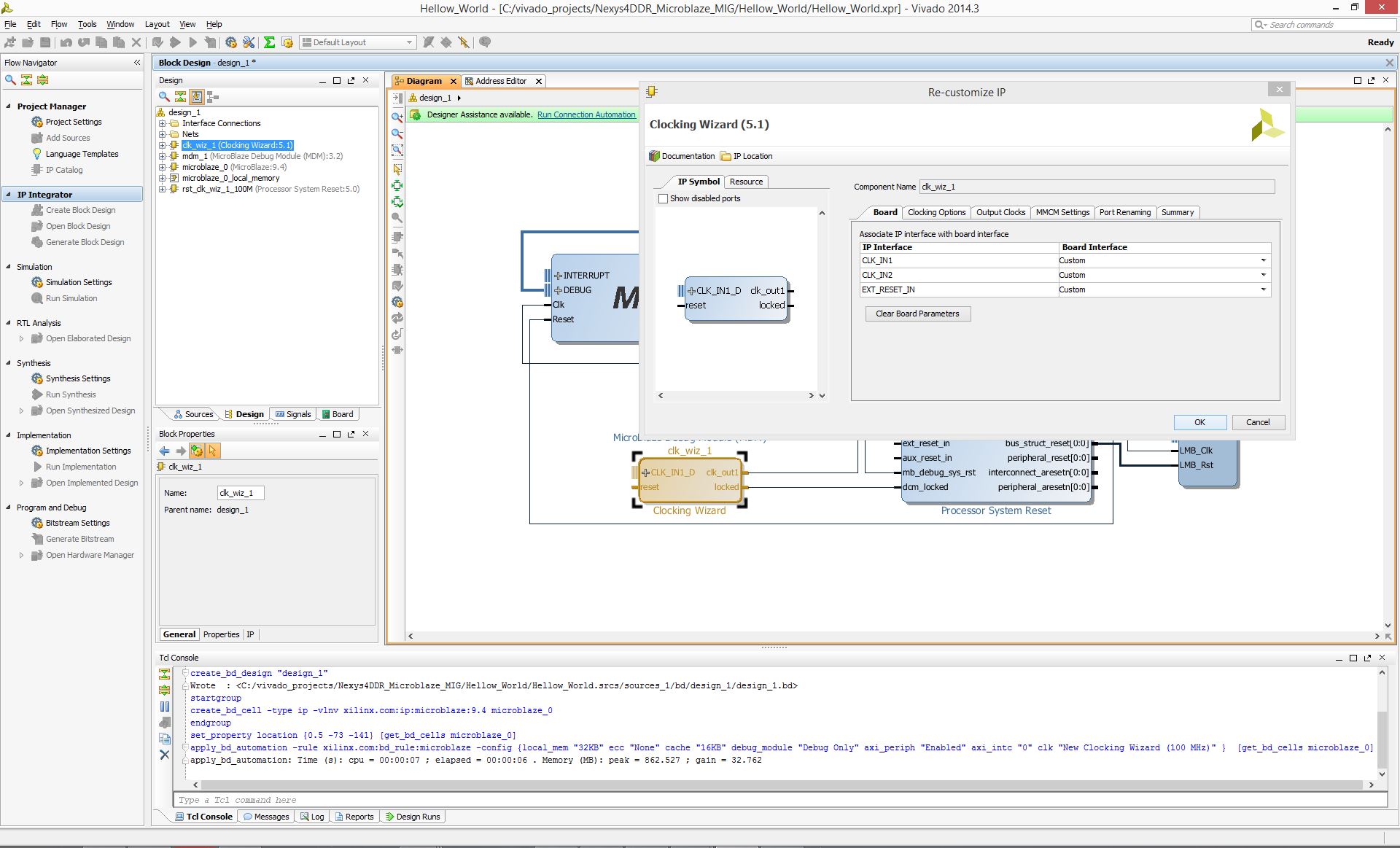Click Component Name input field
The width and height of the screenshot is (1400, 848).
(x=1097, y=187)
